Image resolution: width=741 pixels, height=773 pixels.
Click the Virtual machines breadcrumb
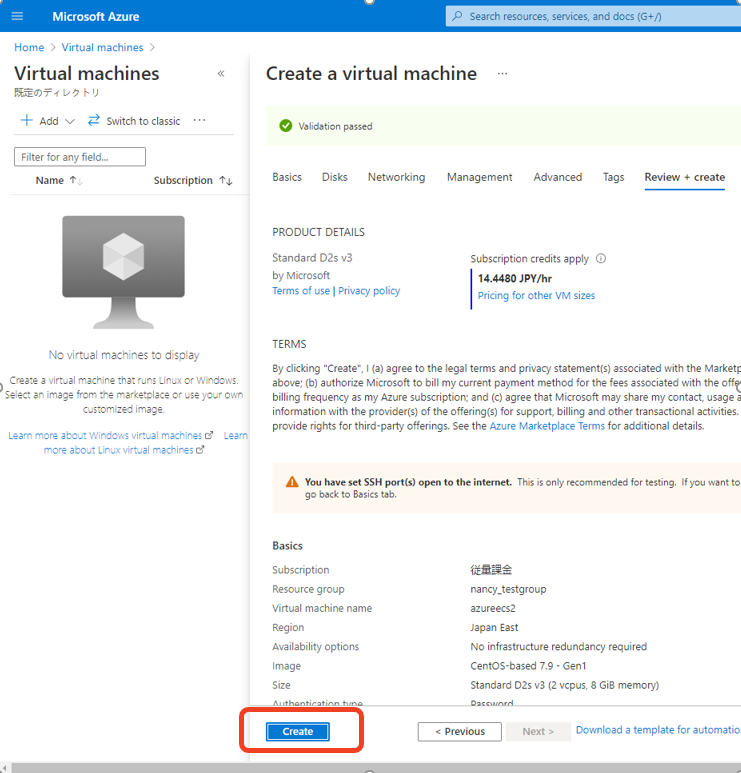coord(102,47)
